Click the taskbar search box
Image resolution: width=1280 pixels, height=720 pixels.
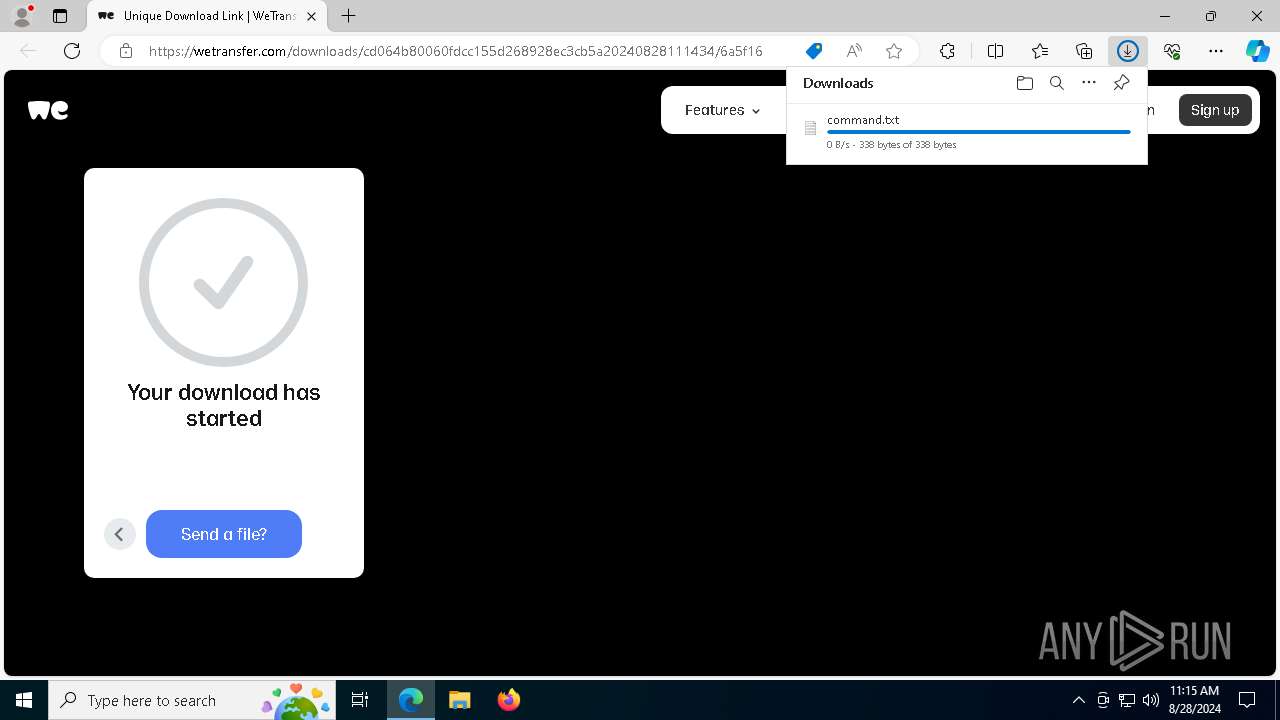tap(192, 700)
